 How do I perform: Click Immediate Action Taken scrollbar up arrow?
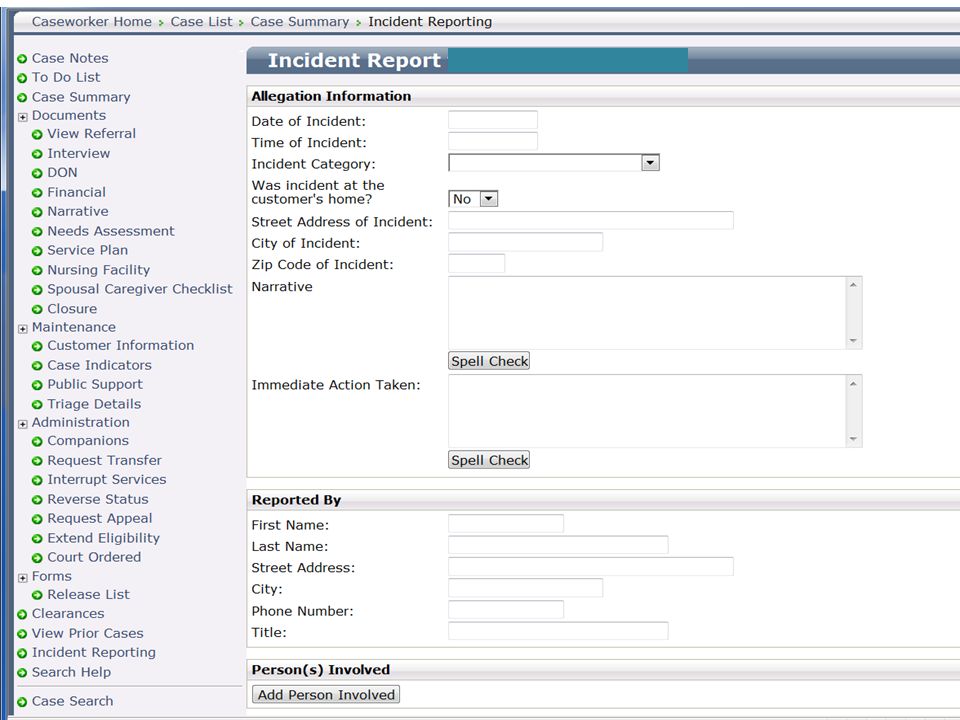[853, 383]
